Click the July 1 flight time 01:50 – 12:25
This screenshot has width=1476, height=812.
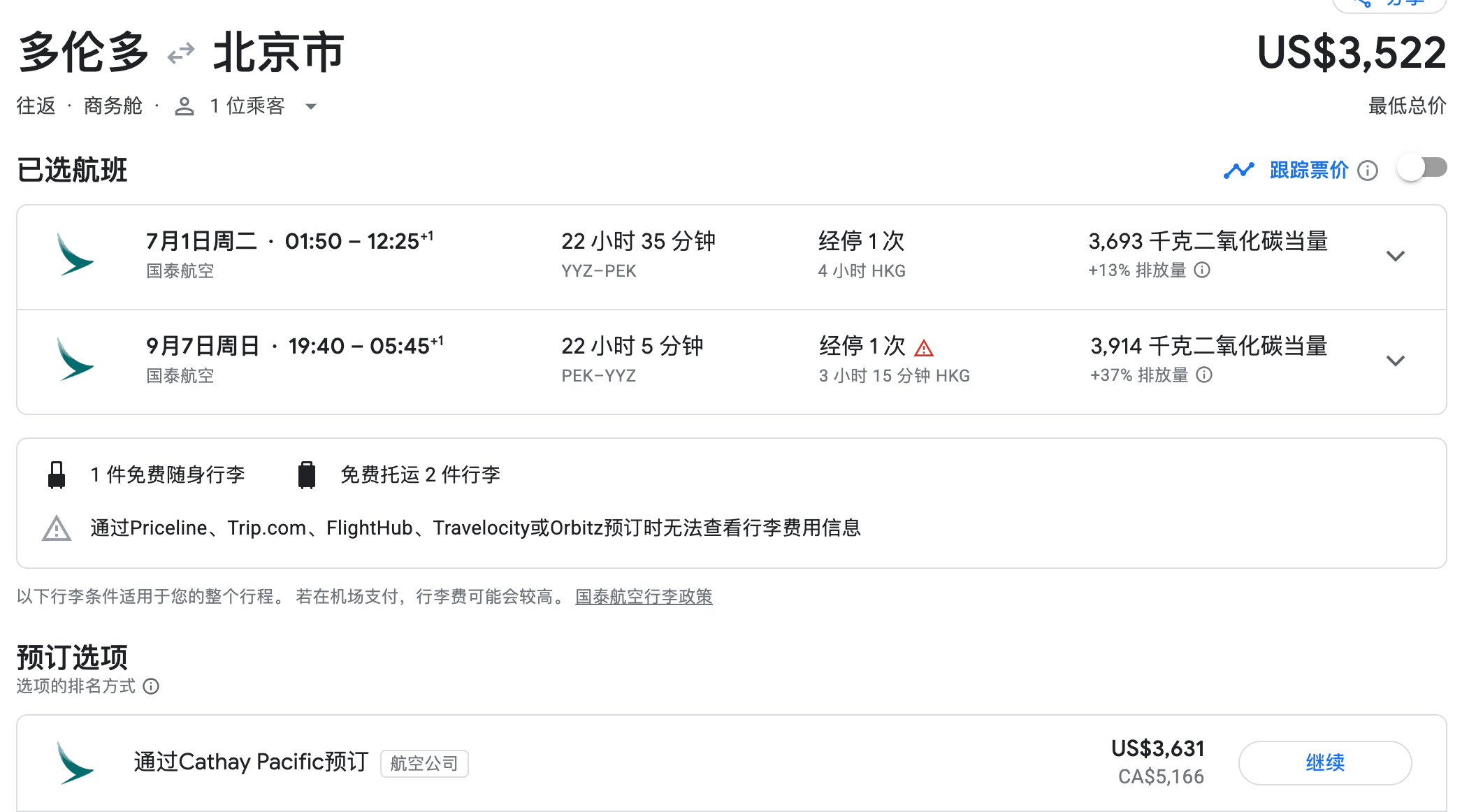(359, 241)
